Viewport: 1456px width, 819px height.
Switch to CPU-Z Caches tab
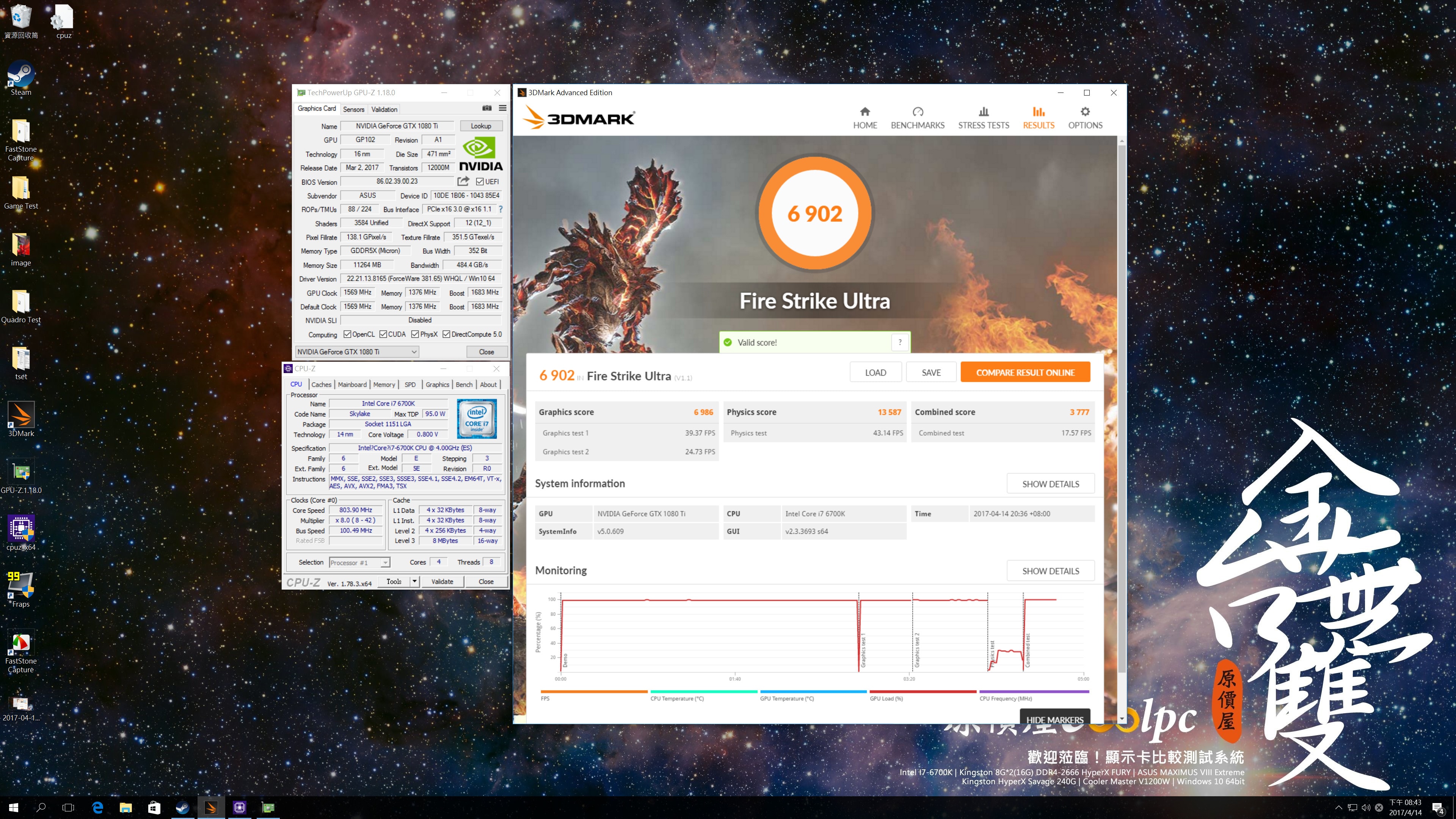pyautogui.click(x=321, y=384)
